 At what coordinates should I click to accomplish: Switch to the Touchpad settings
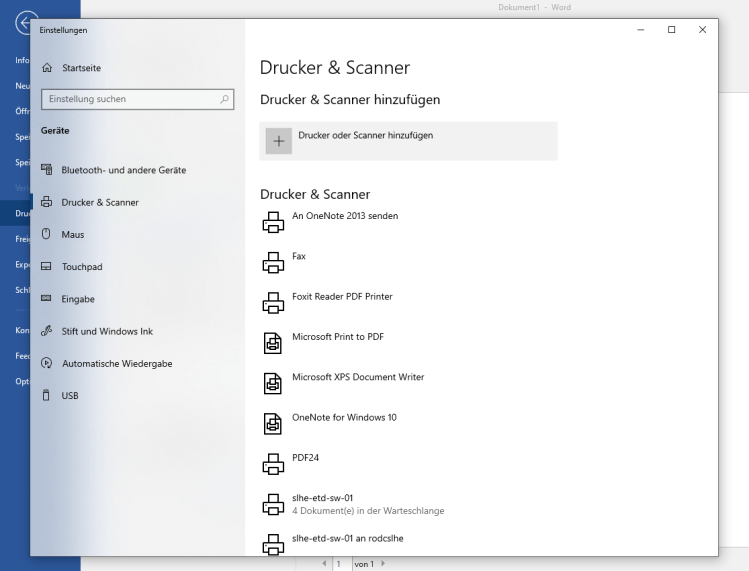click(82, 267)
